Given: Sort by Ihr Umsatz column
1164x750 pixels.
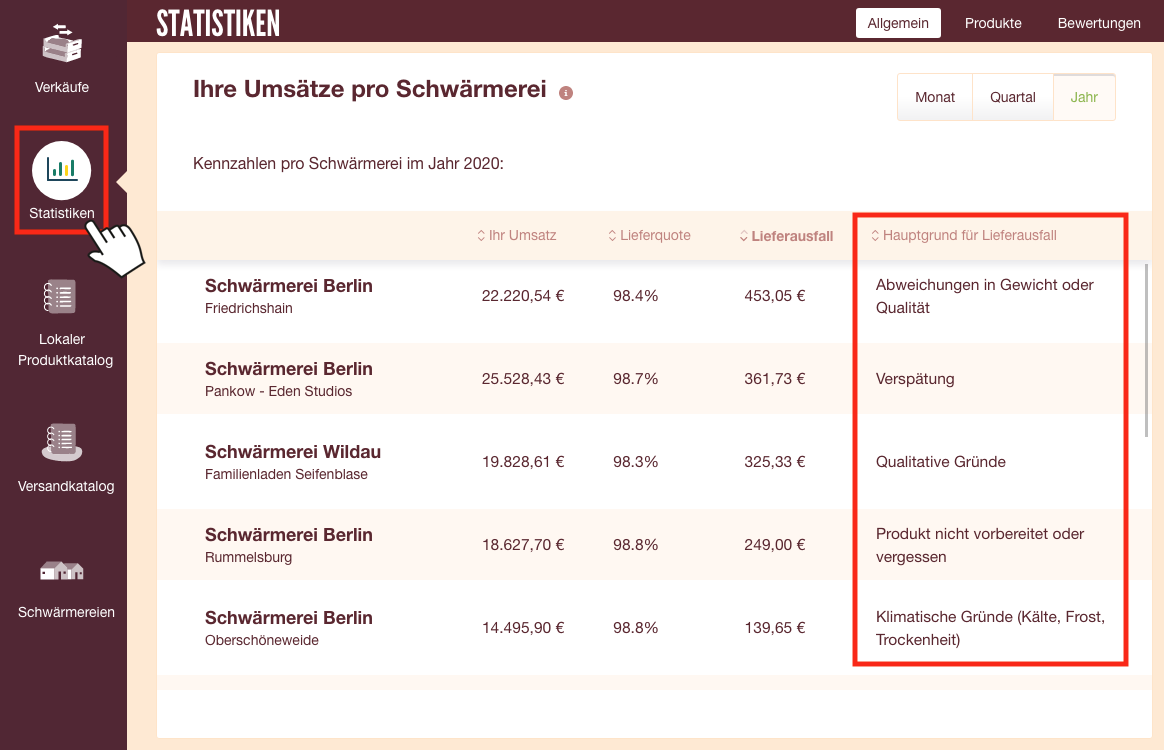Looking at the screenshot, I should click(517, 235).
